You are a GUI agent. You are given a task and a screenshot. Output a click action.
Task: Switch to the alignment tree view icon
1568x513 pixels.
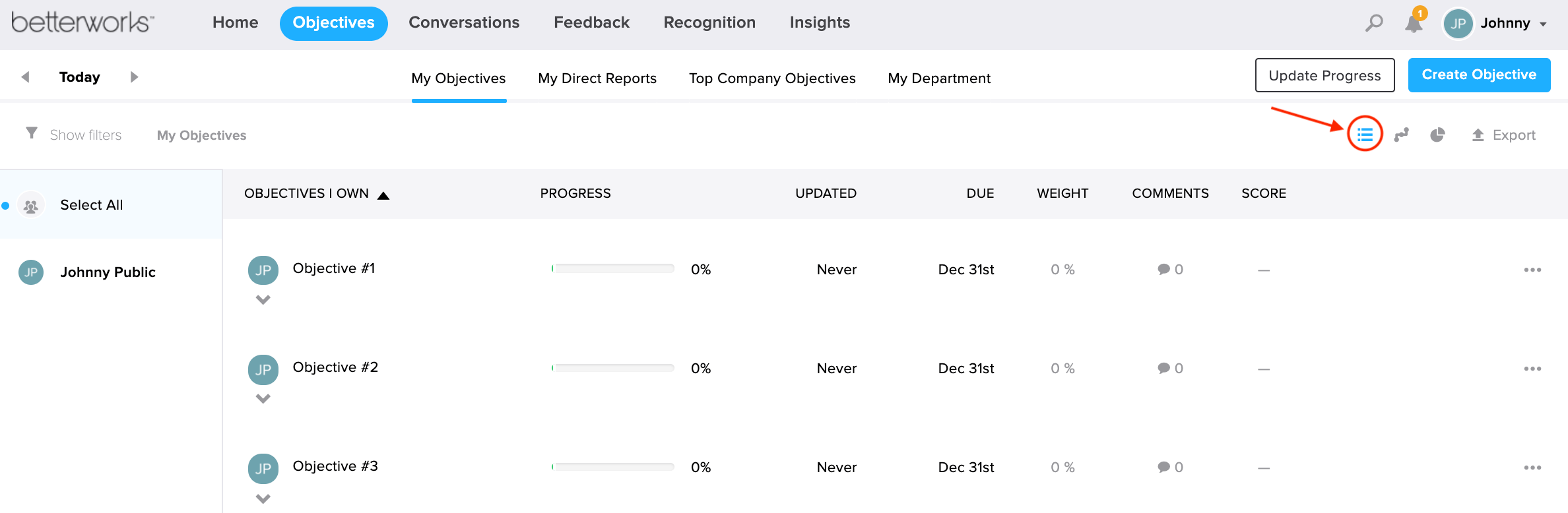[1401, 135]
